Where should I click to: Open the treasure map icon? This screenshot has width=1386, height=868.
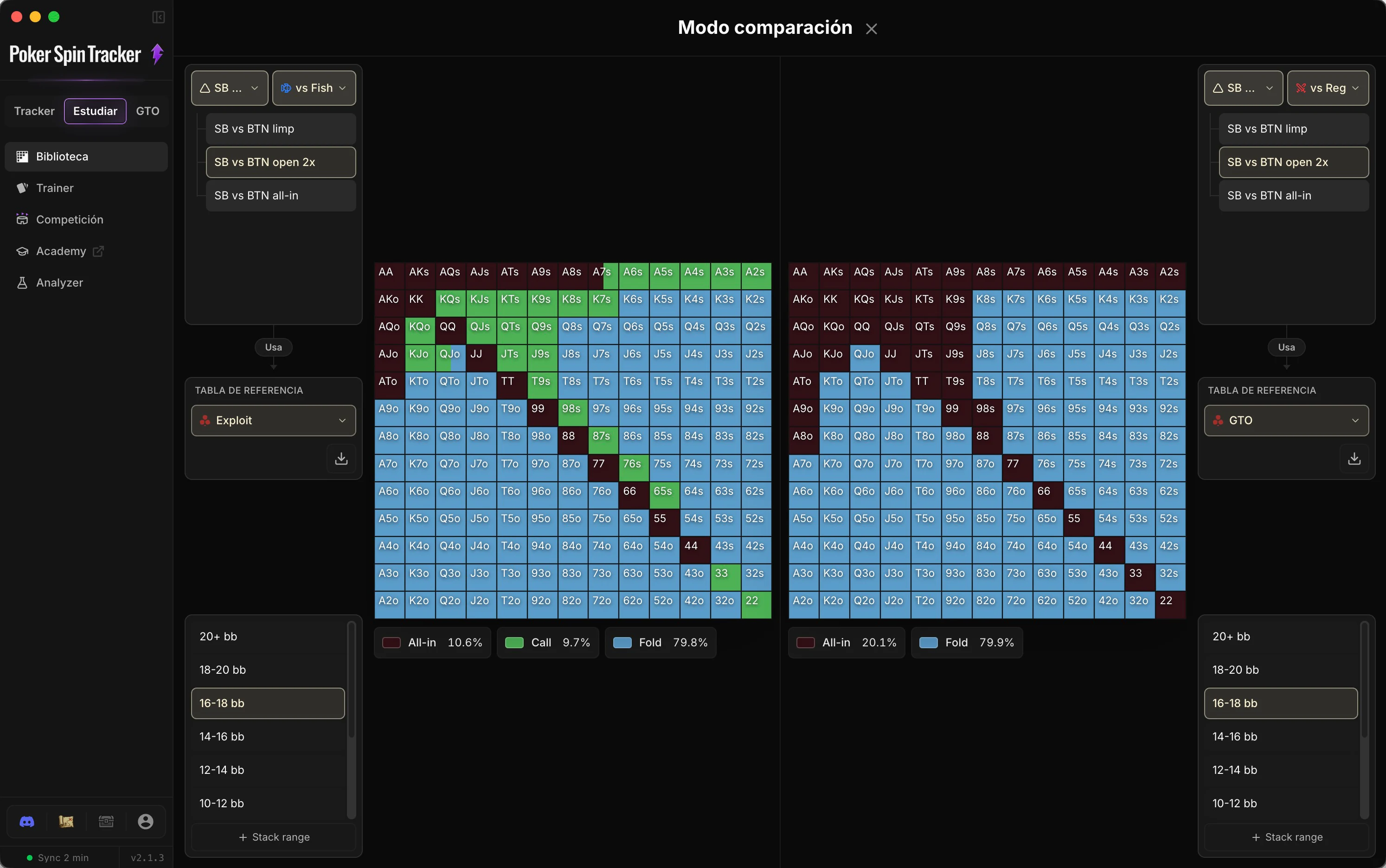click(x=66, y=822)
